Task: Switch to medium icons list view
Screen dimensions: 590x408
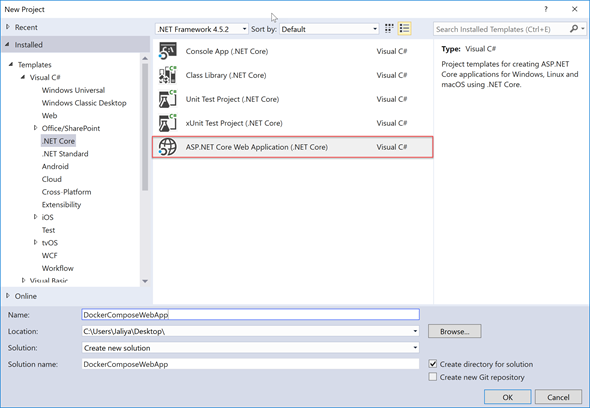Action: (x=404, y=29)
